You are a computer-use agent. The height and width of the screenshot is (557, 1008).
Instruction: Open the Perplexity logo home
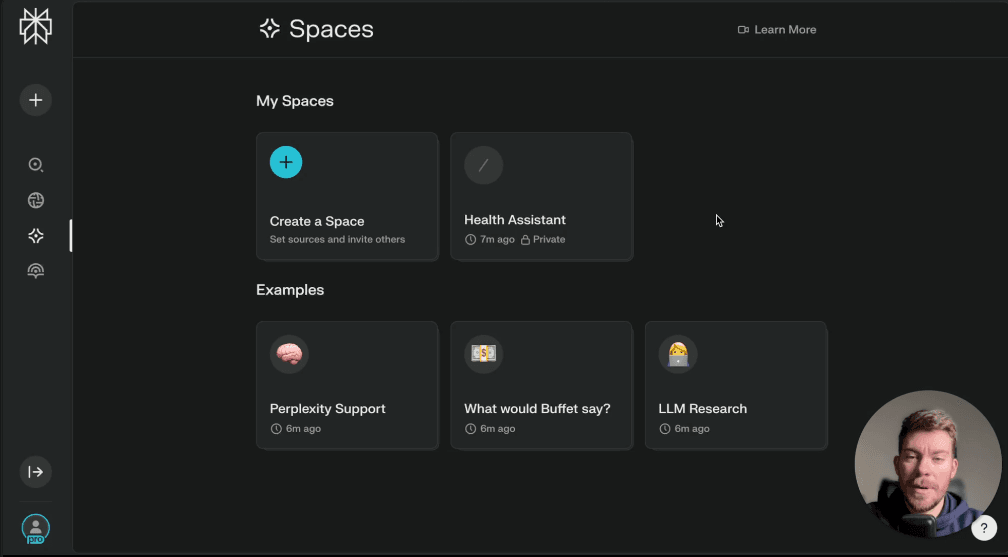[35, 26]
